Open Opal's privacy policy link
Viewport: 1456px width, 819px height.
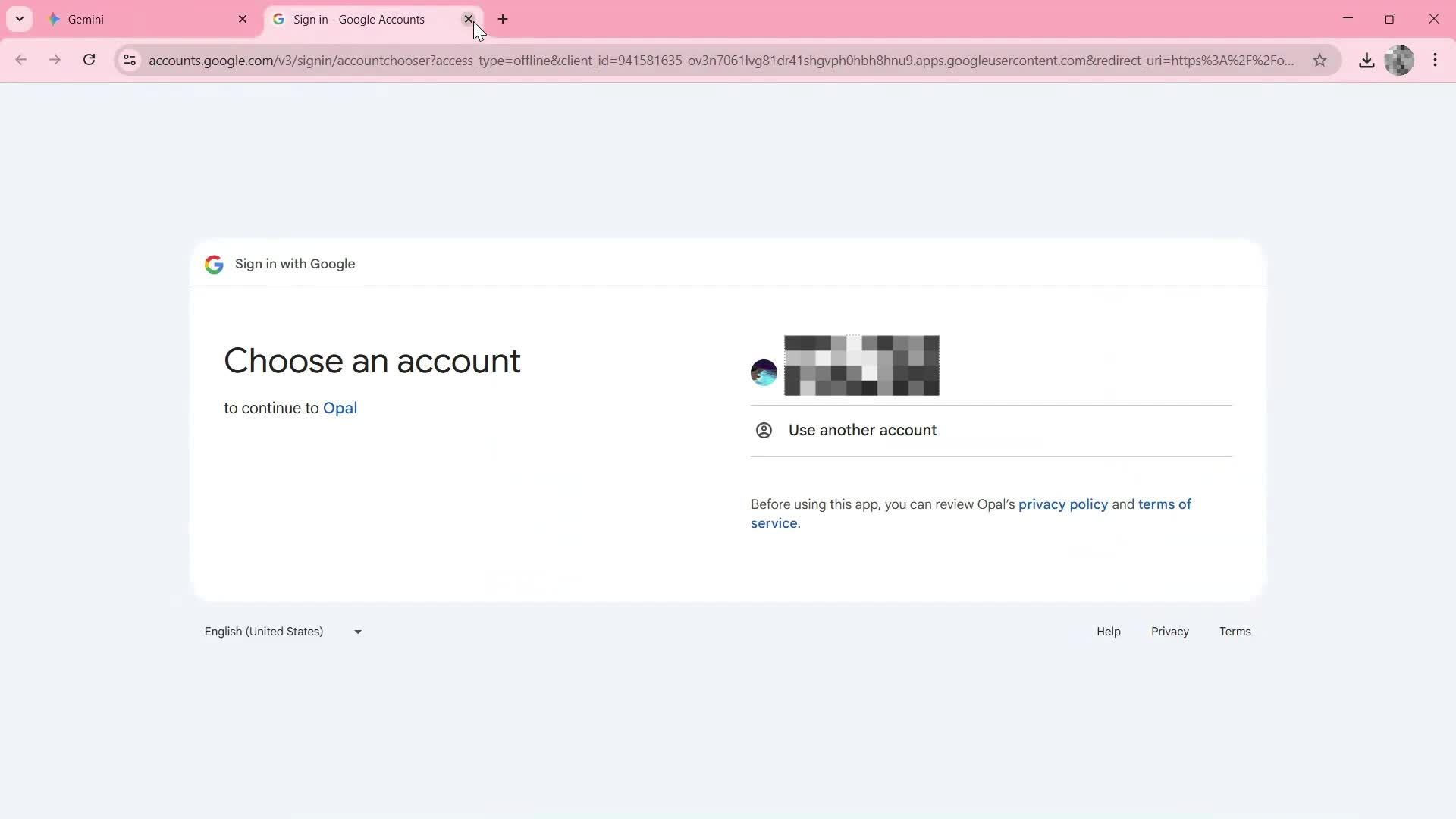click(x=1062, y=504)
